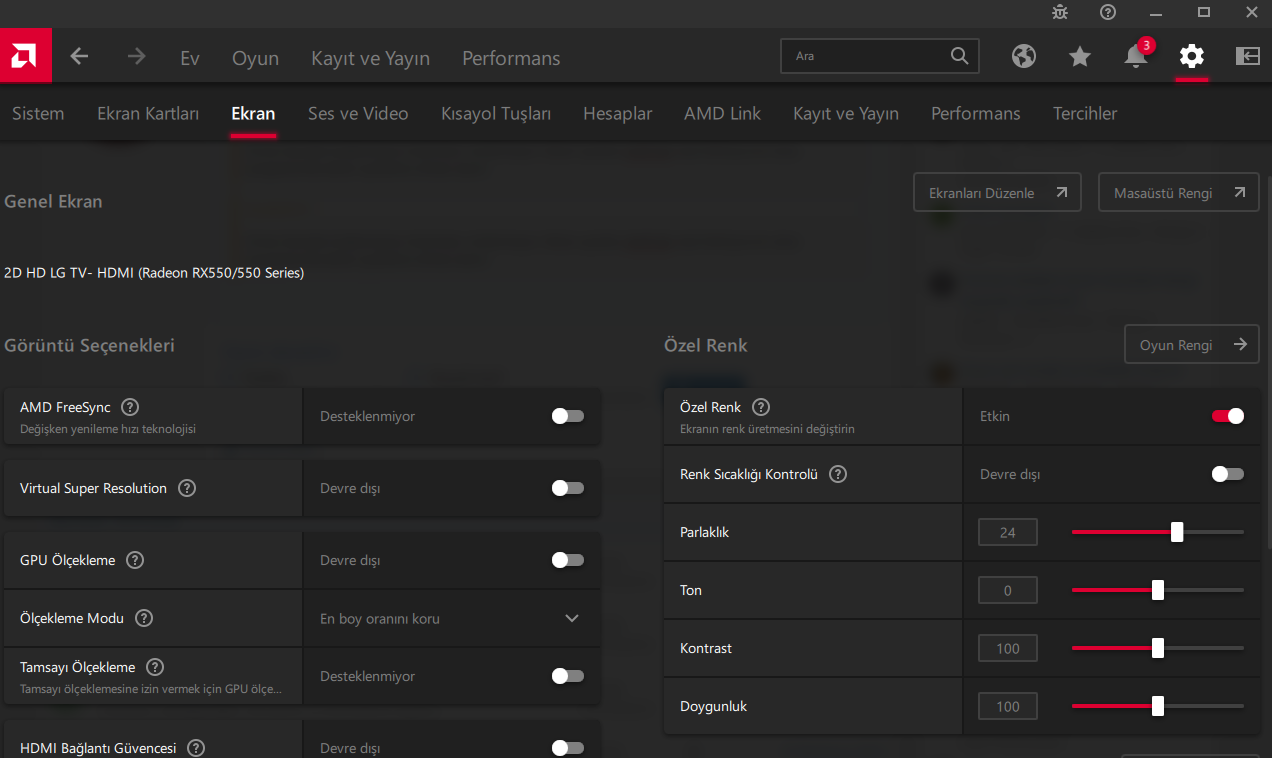Click the vertical scrollbar

click(x=1268, y=362)
